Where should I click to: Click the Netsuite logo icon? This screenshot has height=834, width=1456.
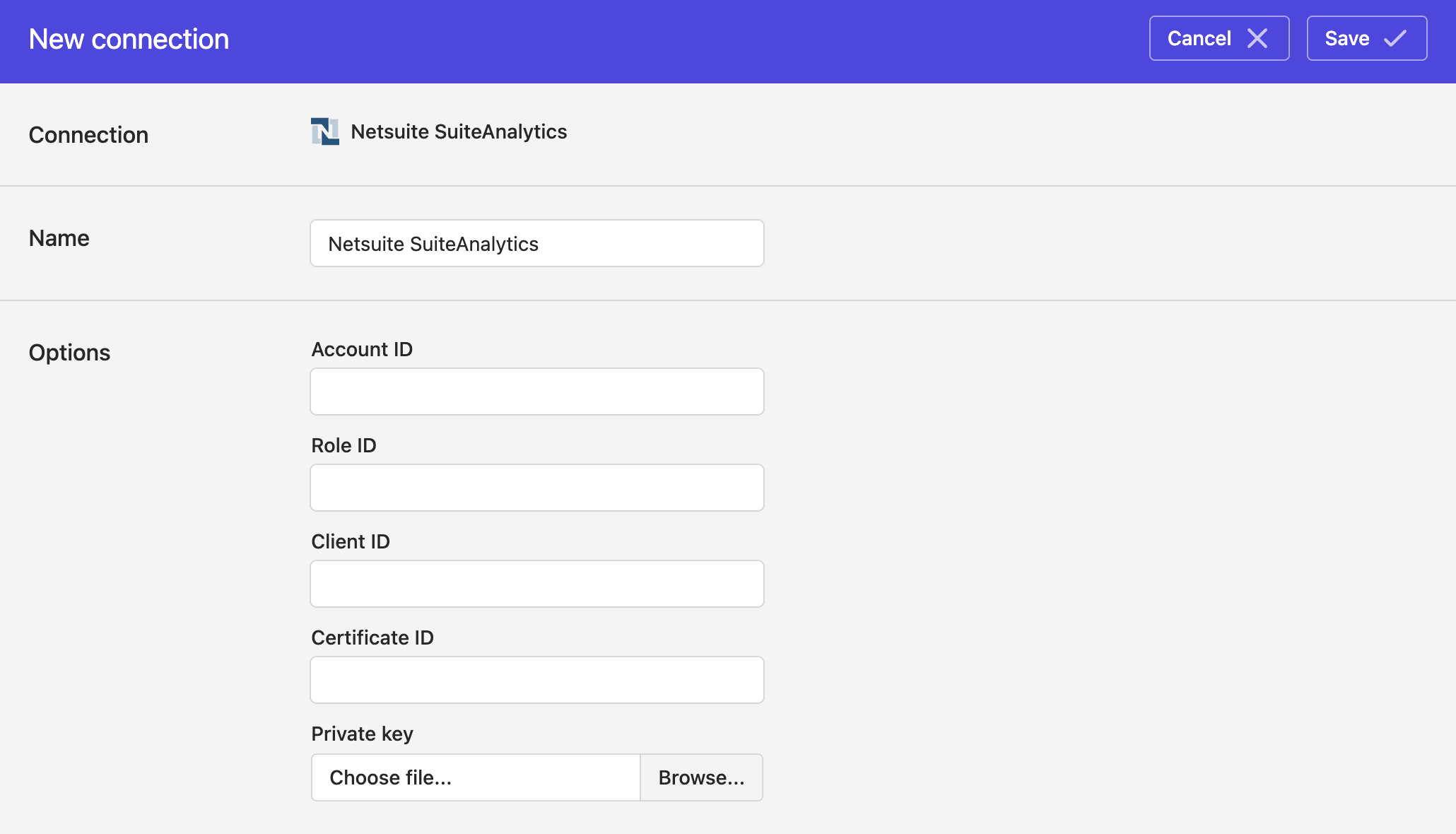pyautogui.click(x=325, y=131)
